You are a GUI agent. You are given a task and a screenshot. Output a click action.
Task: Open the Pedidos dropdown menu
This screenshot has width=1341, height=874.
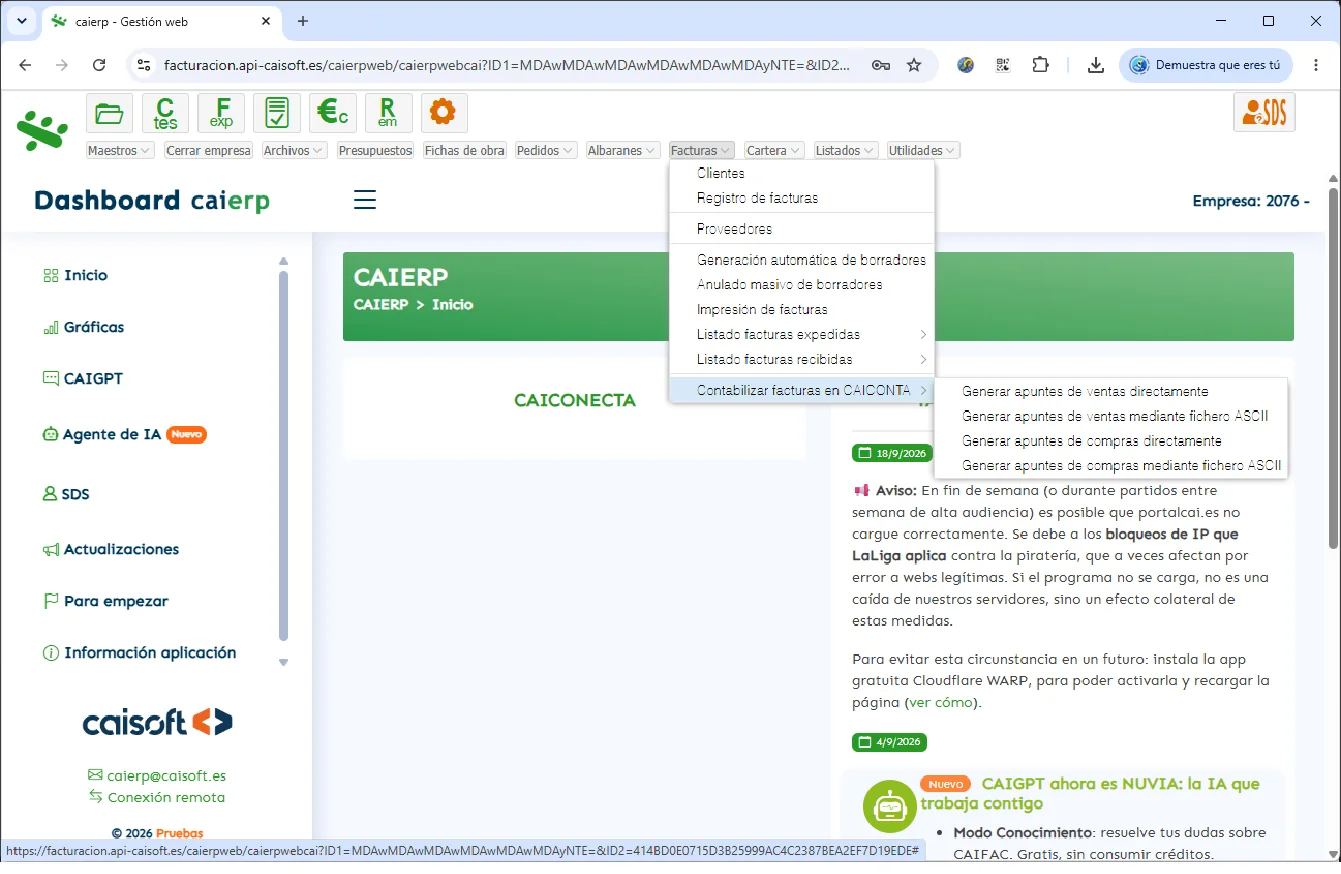click(546, 151)
